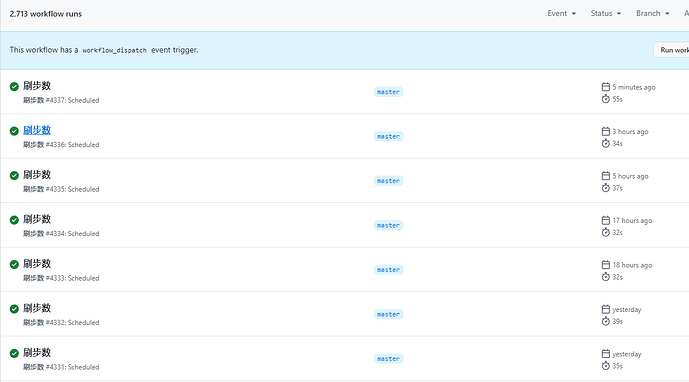
Task: Open the highlighted 刷步数 run #4336 link
Action: coord(37,130)
